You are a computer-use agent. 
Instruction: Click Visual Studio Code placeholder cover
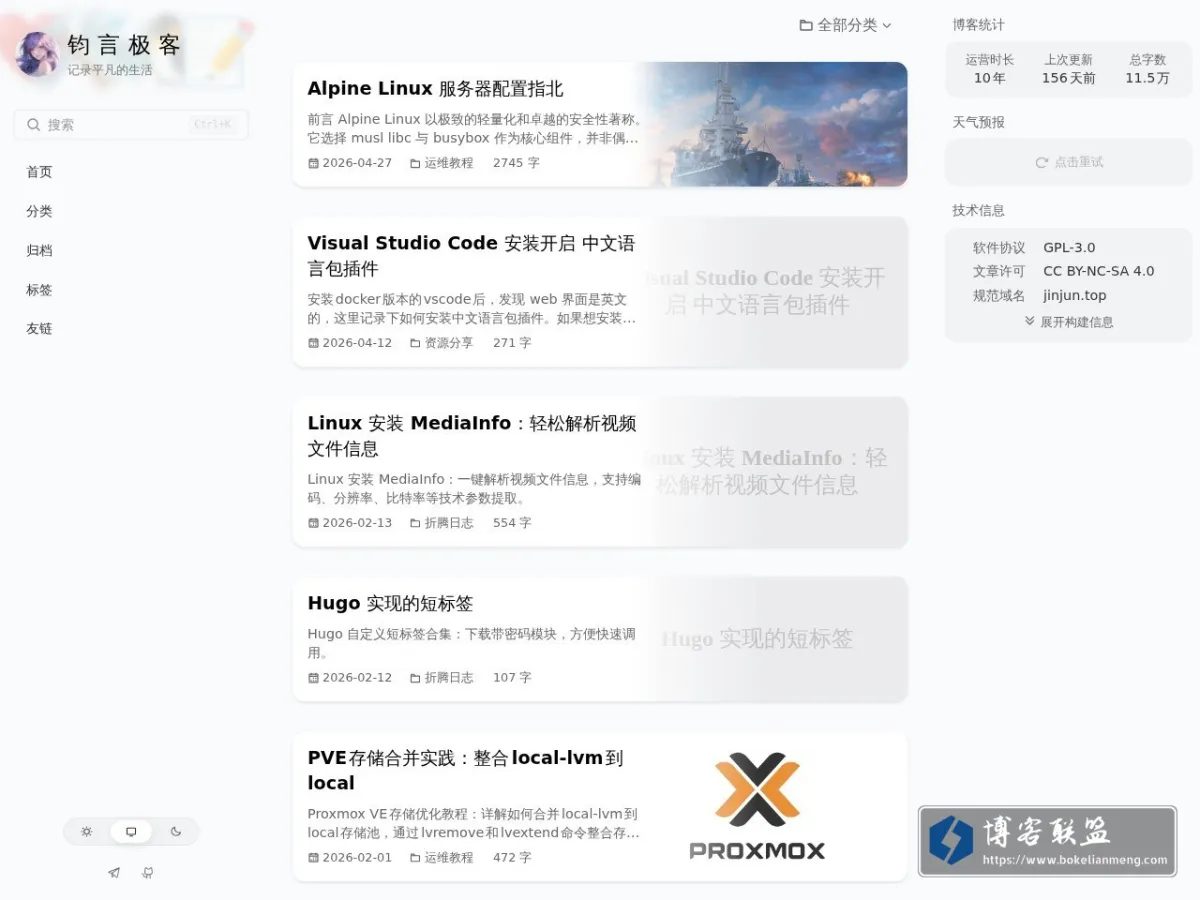(x=774, y=292)
